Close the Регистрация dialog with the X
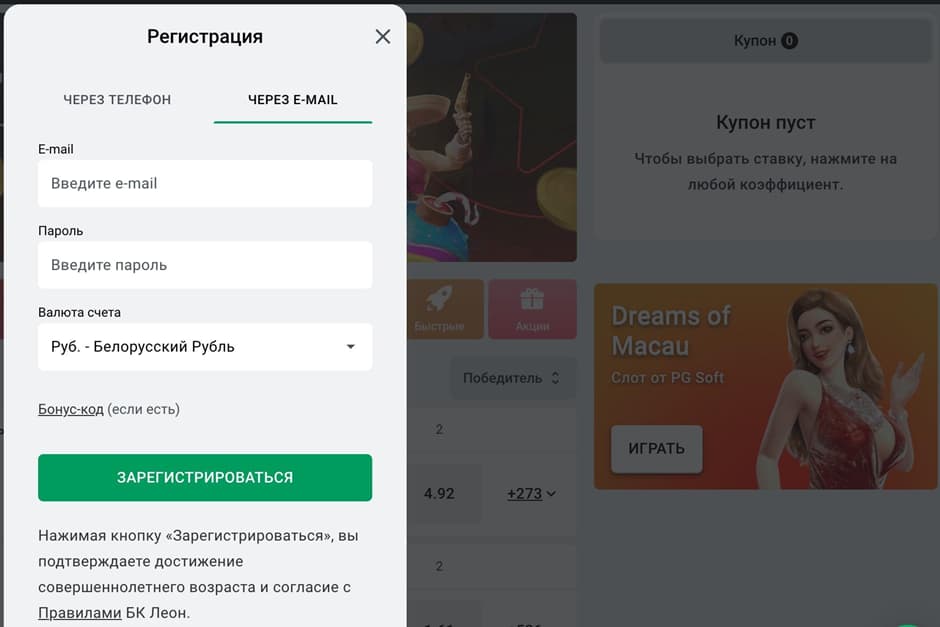The image size is (940, 627). click(382, 36)
